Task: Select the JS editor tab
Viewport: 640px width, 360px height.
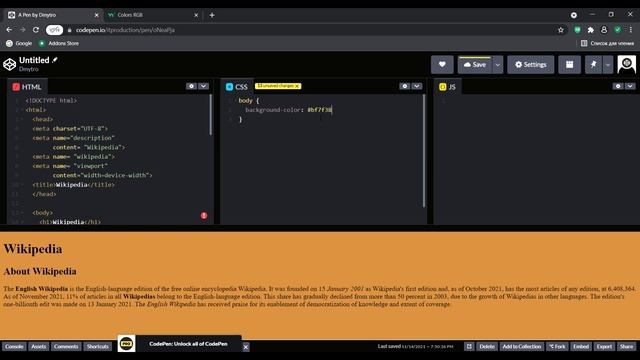Action: click(447, 87)
